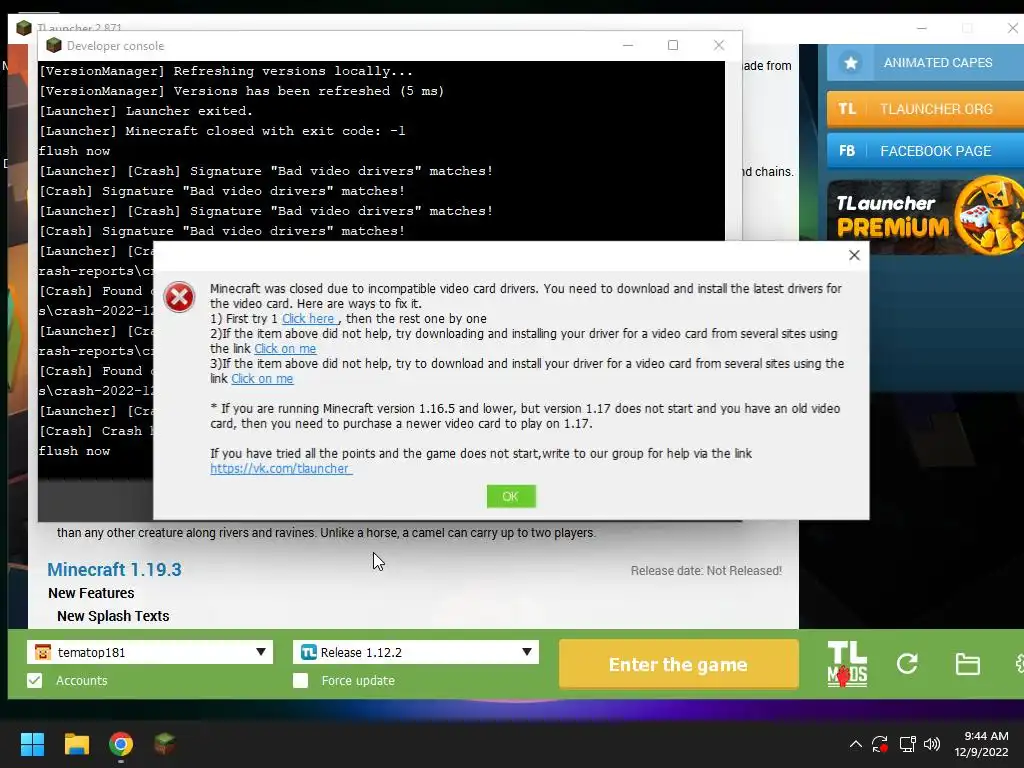Click the TLauncher taskbar icon
The image size is (1024, 768).
[x=165, y=744]
